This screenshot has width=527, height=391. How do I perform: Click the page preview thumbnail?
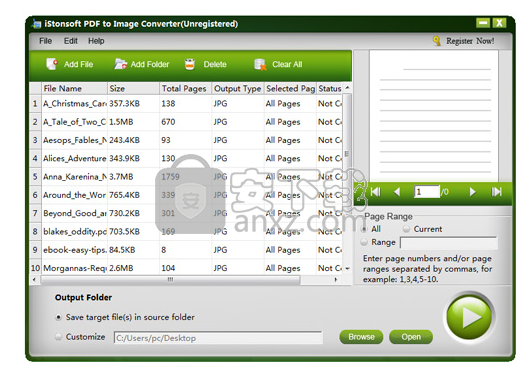coord(434,116)
